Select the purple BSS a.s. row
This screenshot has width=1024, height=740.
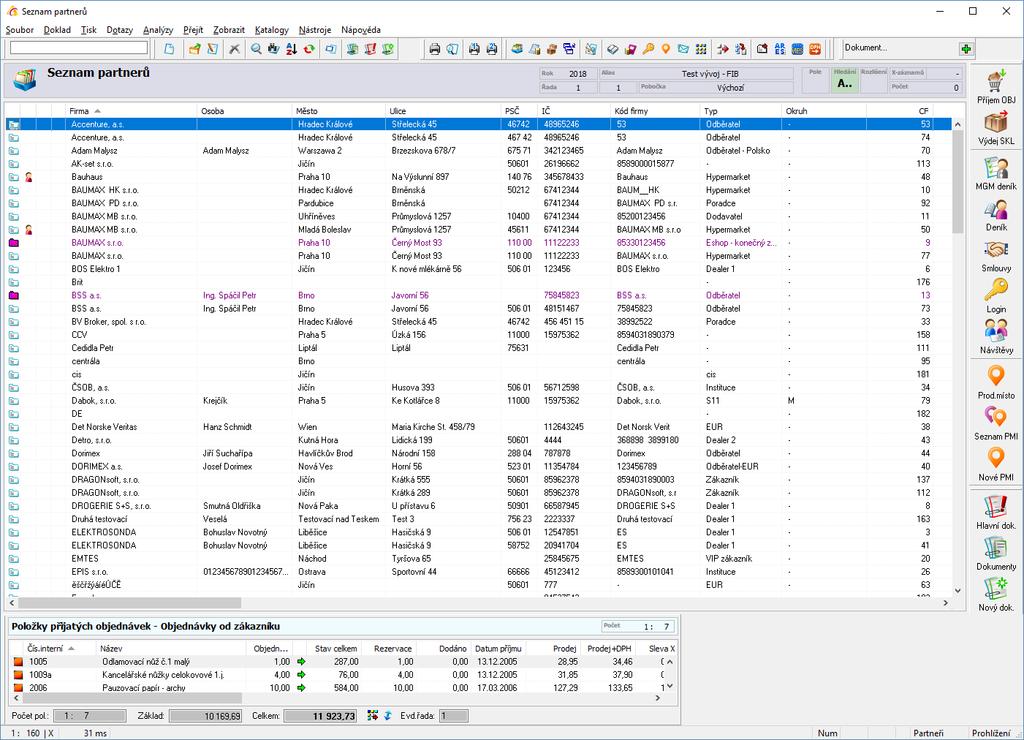(x=478, y=295)
